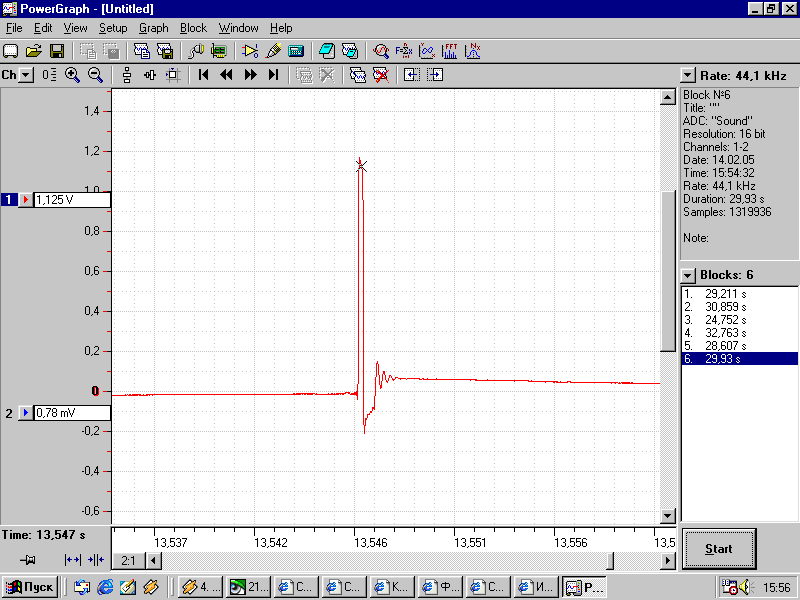Open the Setup menu
This screenshot has width=800, height=600.
113,28
